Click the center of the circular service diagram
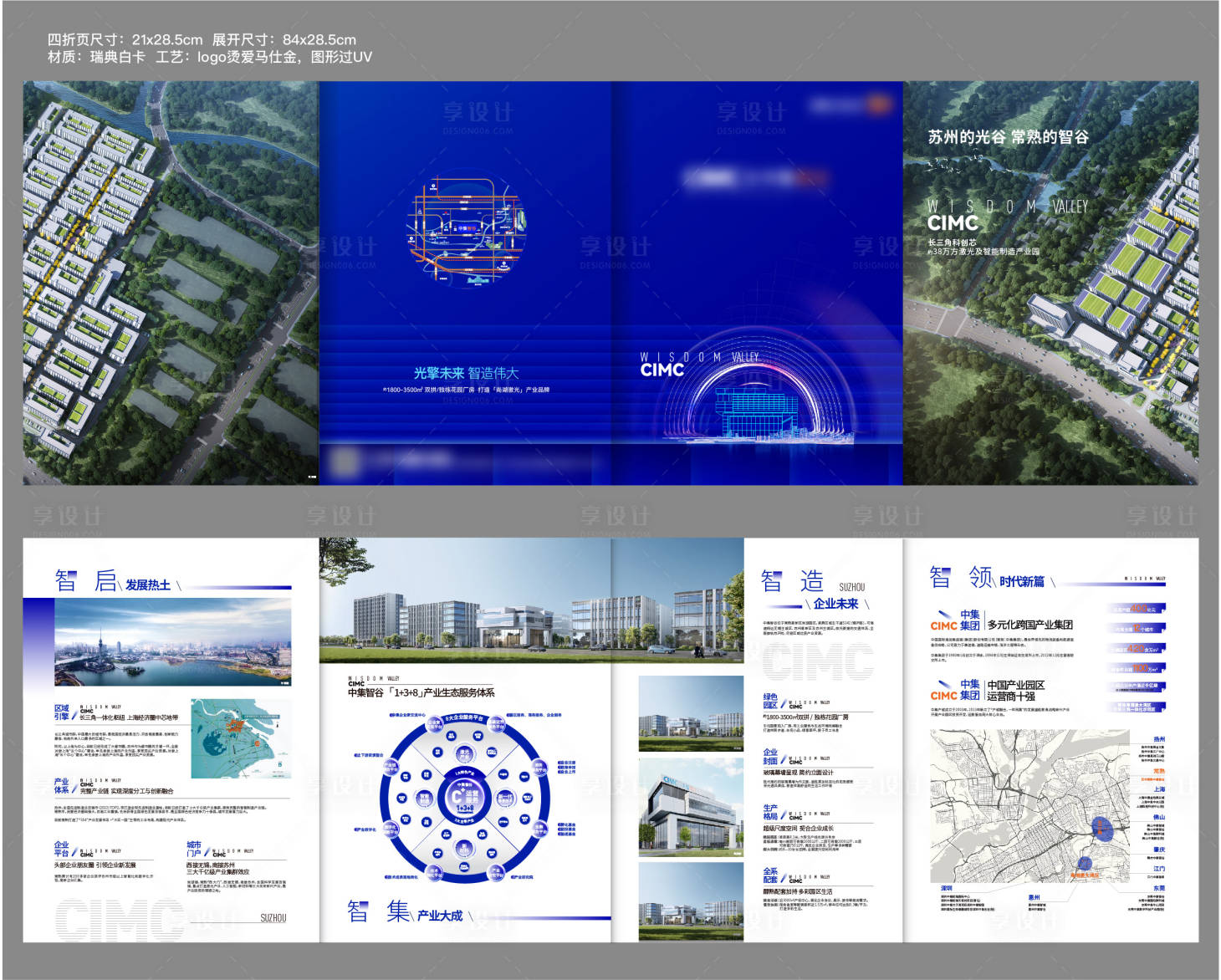 (463, 797)
